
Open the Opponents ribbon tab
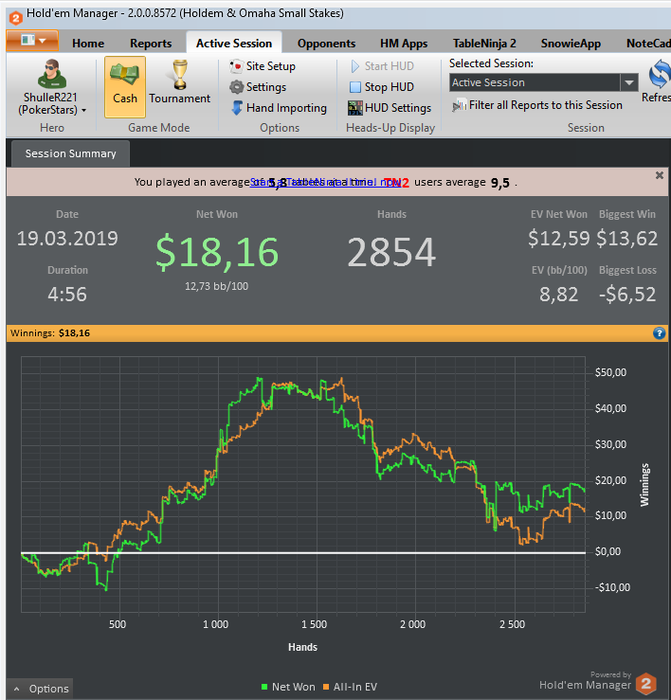[326, 43]
